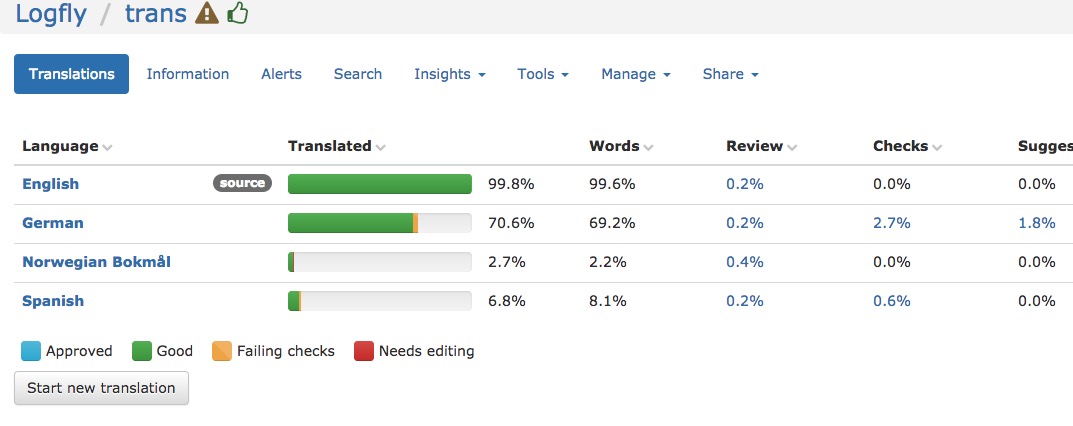
Task: Click the Review column sort arrow
Action: [x=792, y=147]
